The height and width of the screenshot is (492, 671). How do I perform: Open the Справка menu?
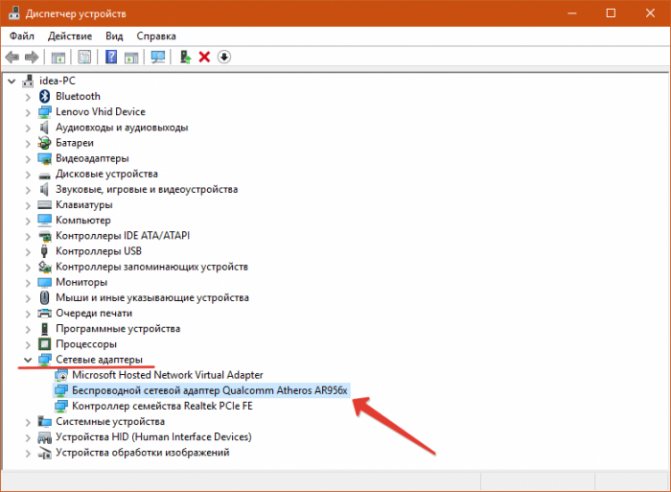tap(156, 36)
